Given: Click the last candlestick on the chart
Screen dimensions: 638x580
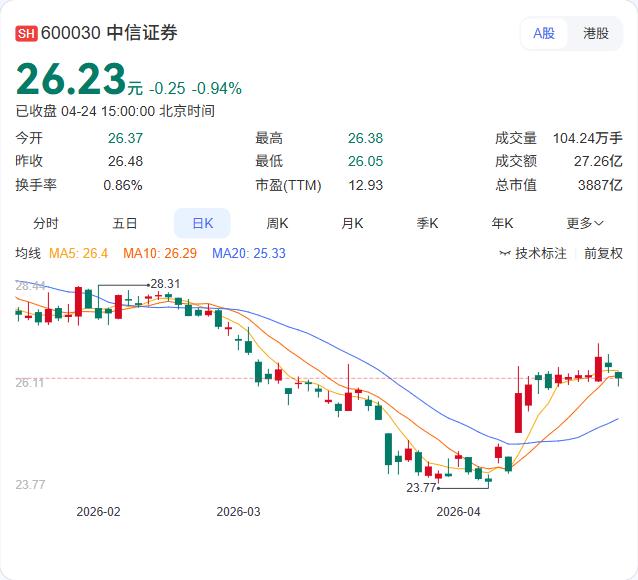Looking at the screenshot, I should point(618,377).
